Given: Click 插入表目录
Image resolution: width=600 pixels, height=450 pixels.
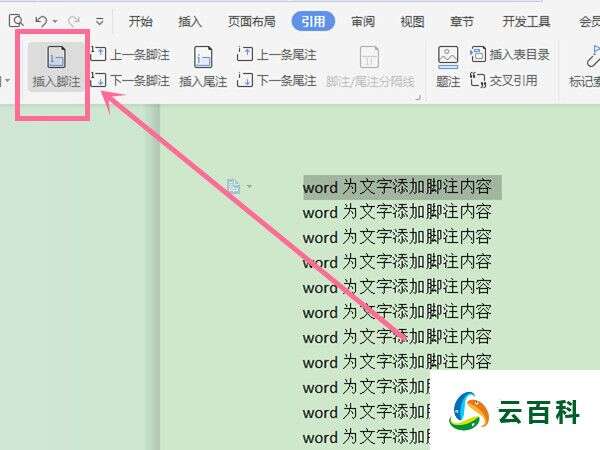Looking at the screenshot, I should (510, 54).
